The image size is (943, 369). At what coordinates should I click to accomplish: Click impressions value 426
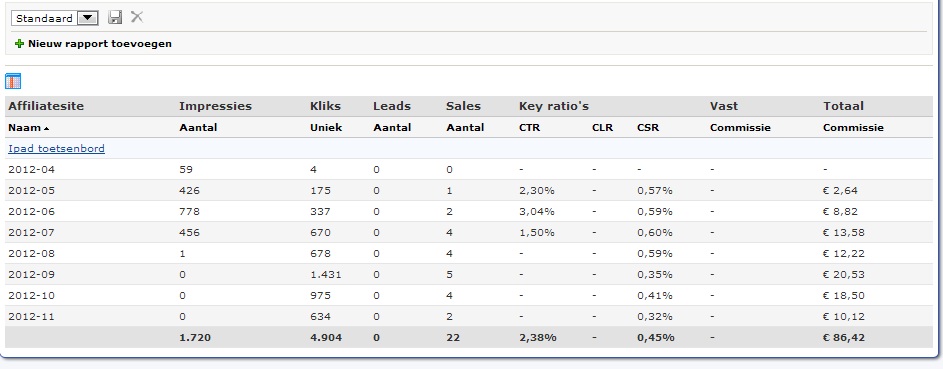click(189, 191)
